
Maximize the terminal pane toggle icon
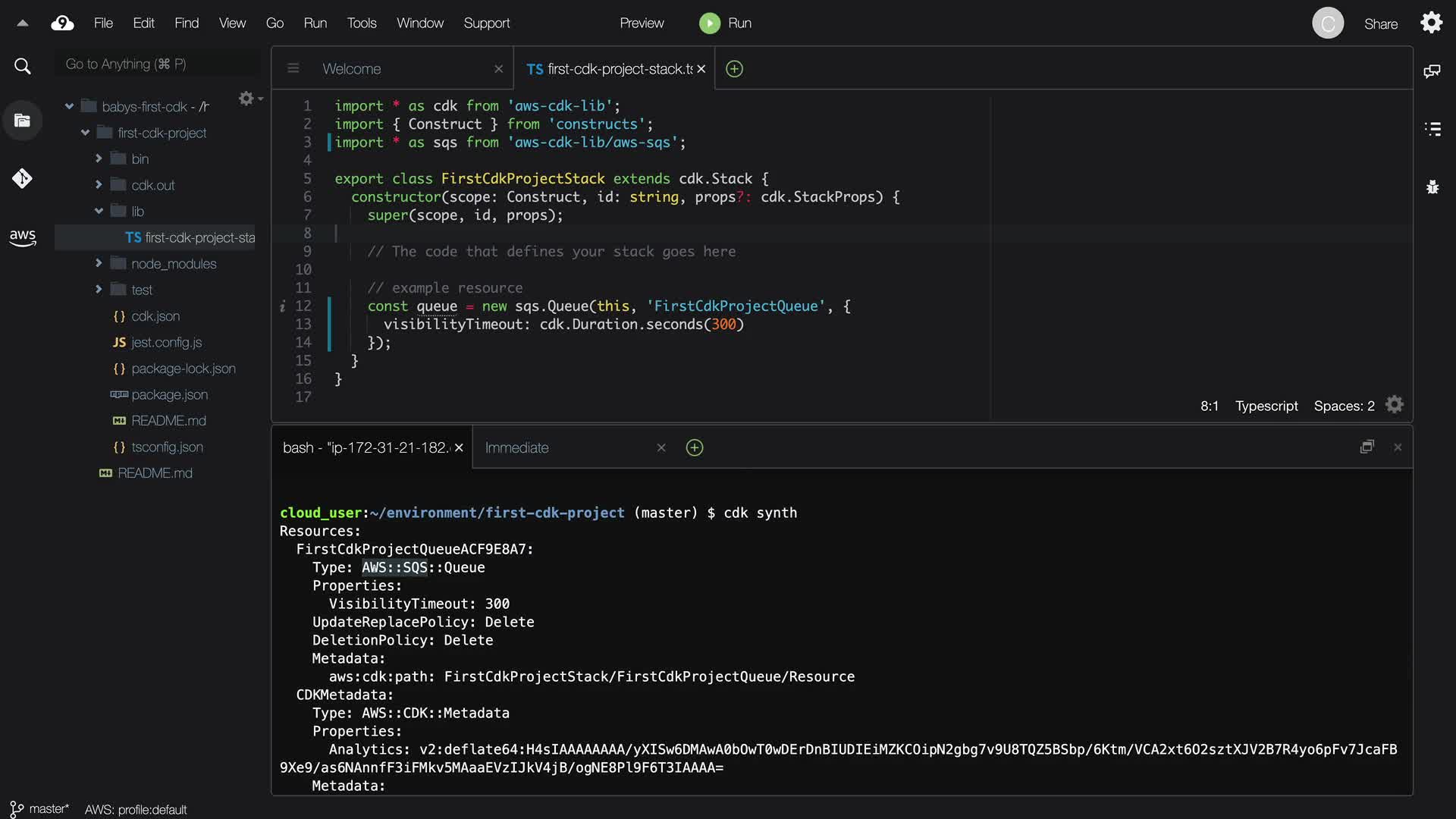(1367, 447)
